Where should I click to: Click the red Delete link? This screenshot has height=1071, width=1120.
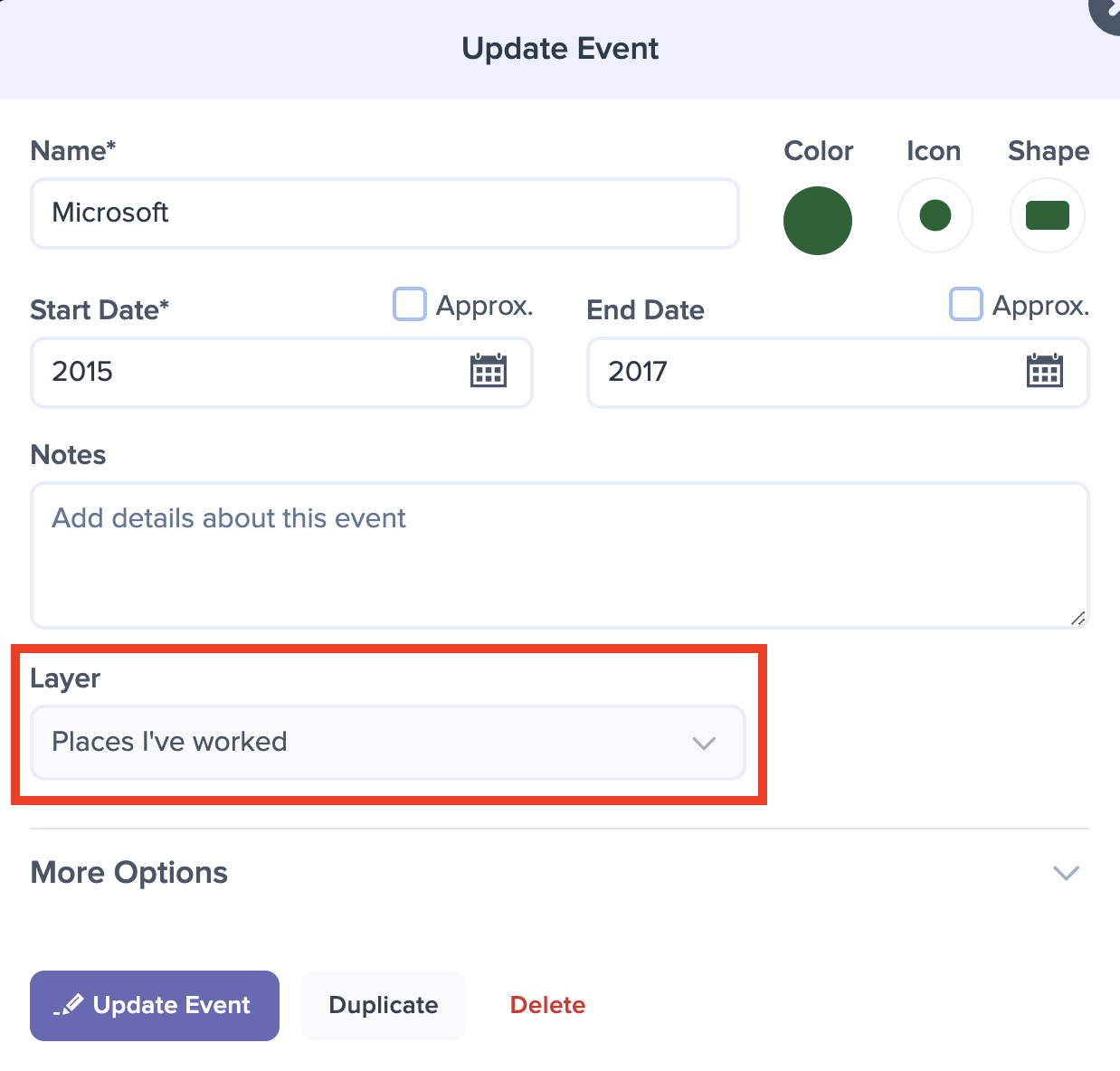[x=547, y=1005]
